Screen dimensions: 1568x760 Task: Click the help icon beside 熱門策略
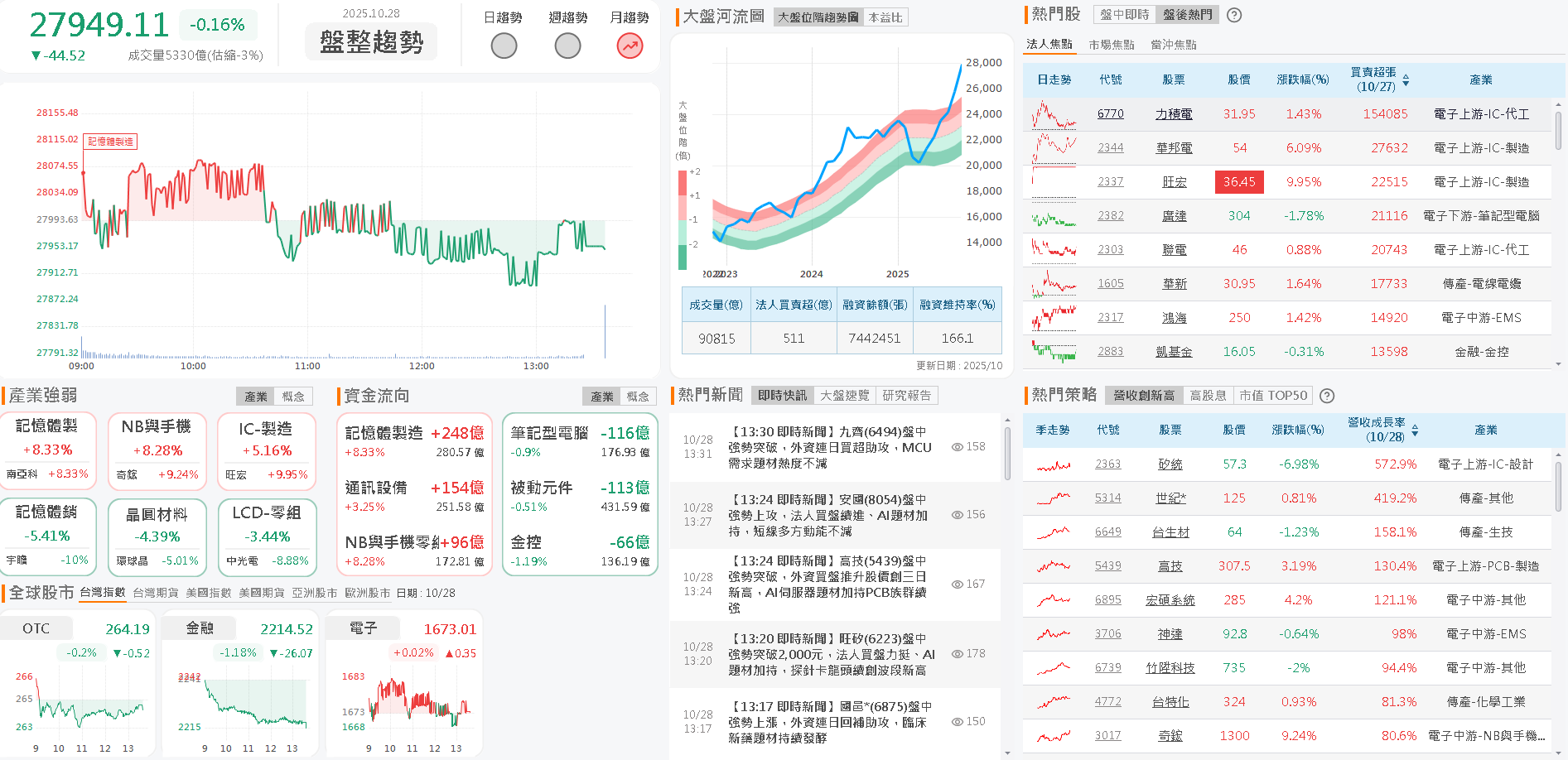click(1327, 396)
